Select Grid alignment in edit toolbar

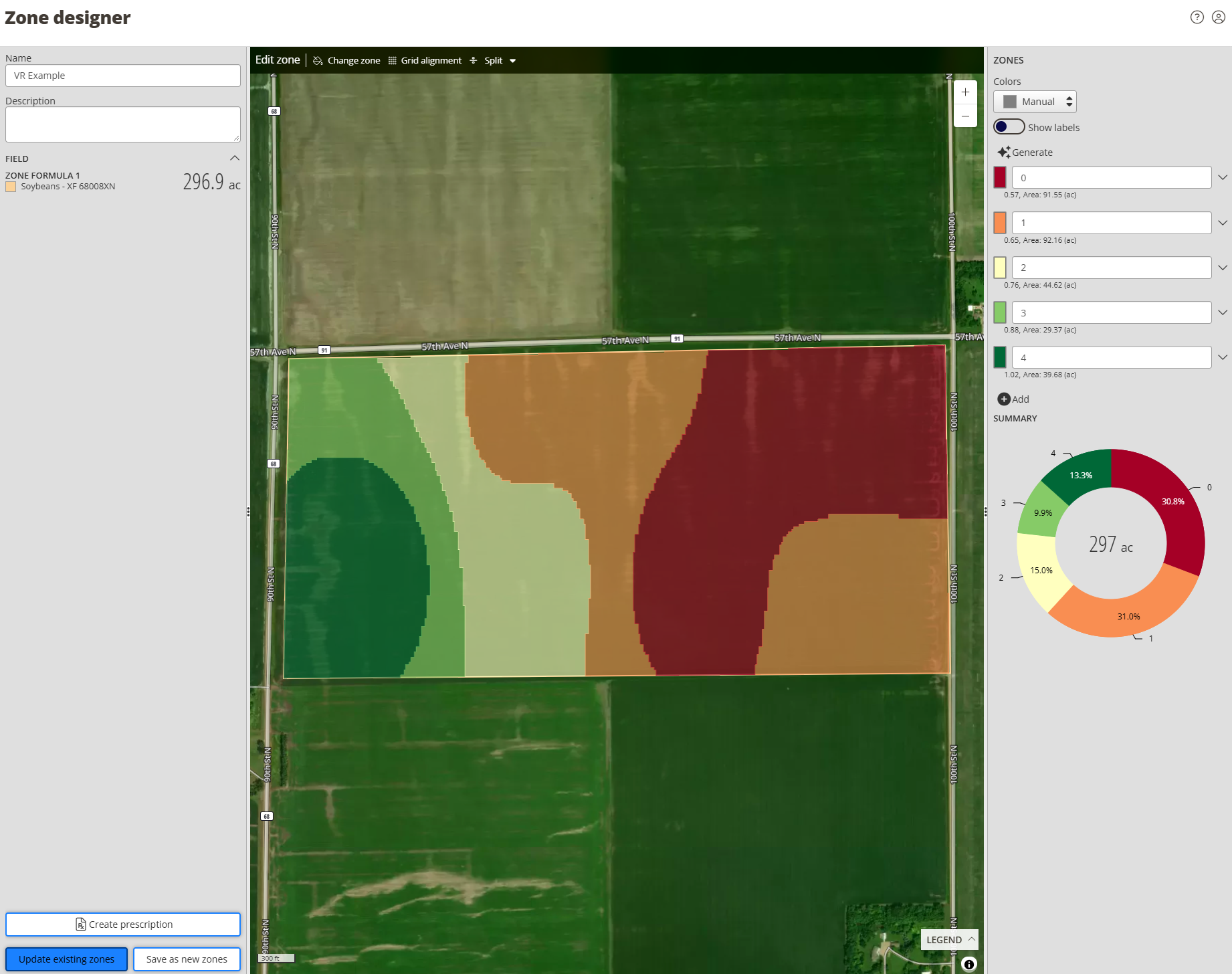tap(425, 60)
